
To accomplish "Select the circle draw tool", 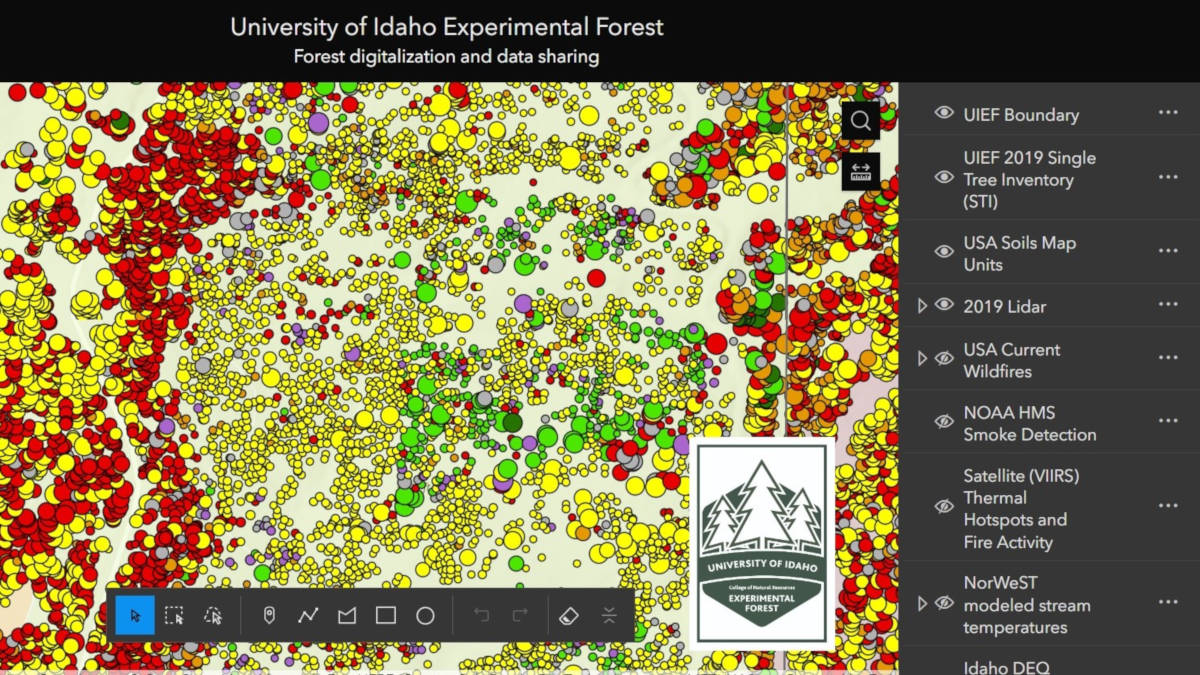I will tap(425, 615).
